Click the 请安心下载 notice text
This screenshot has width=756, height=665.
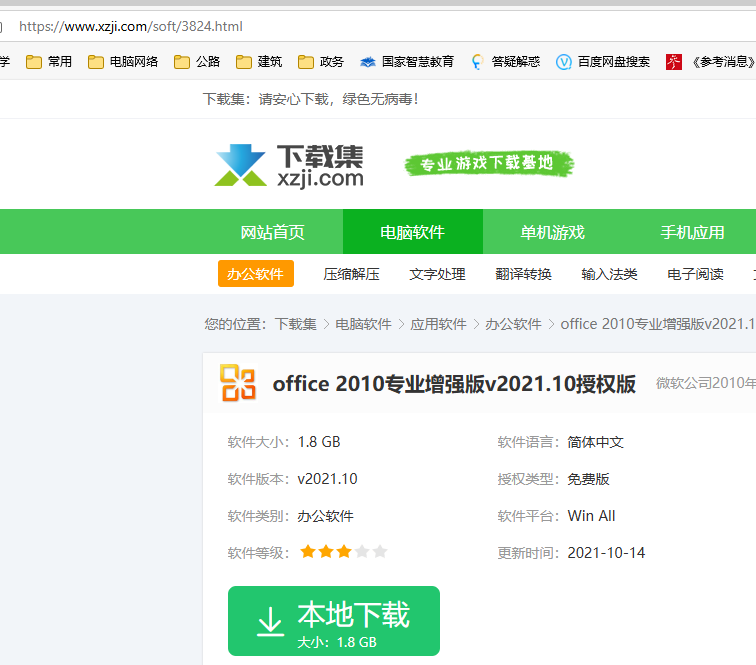[310, 99]
